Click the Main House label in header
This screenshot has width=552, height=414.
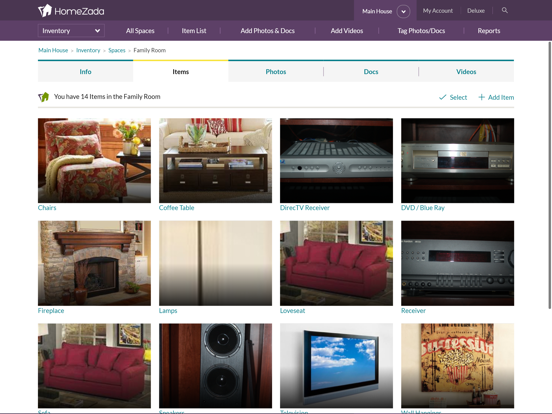click(377, 11)
